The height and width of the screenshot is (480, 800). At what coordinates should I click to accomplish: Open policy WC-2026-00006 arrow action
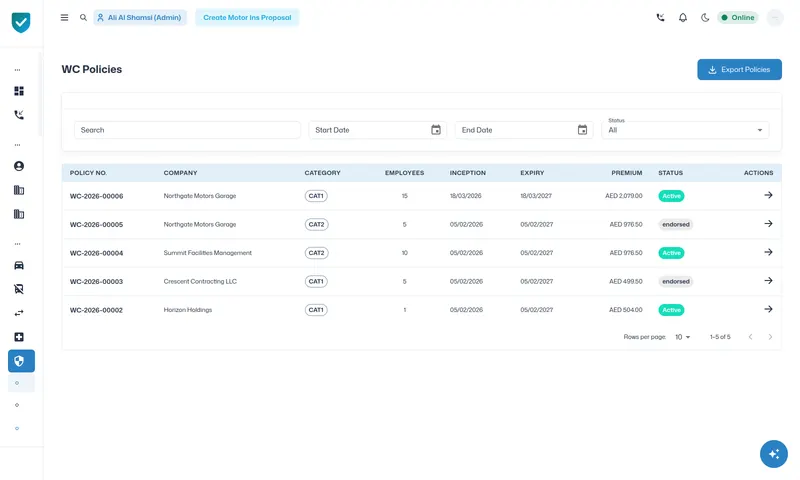tap(768, 195)
